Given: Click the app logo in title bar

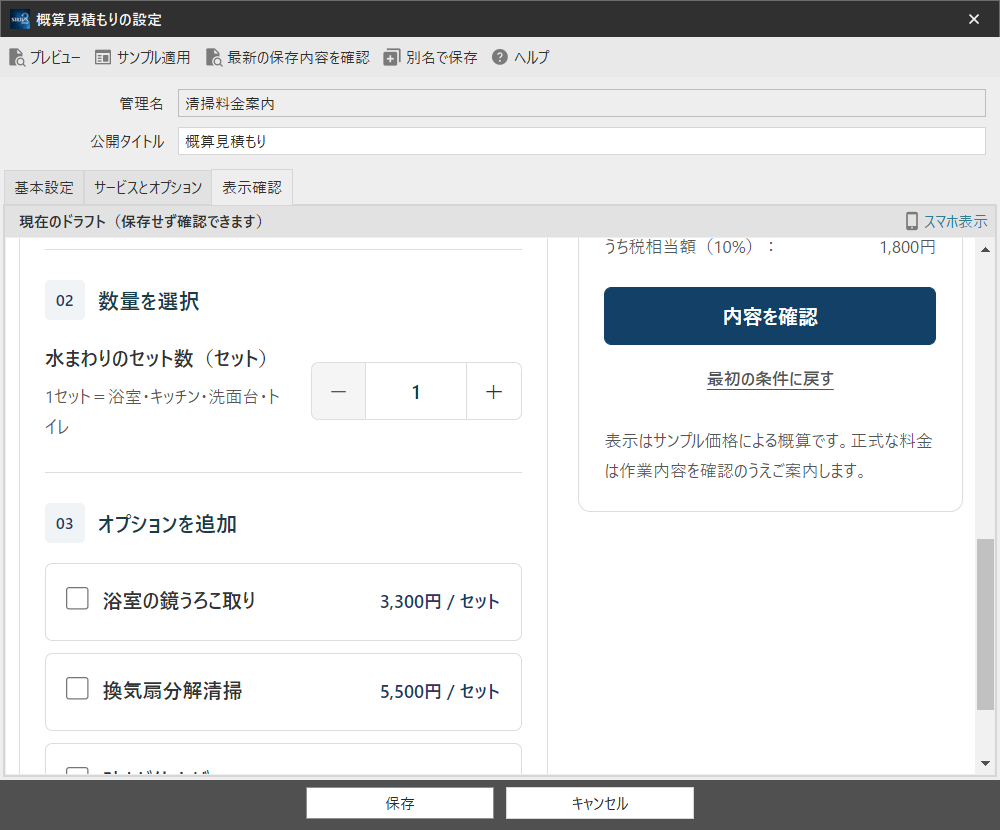Looking at the screenshot, I should click(x=20, y=19).
